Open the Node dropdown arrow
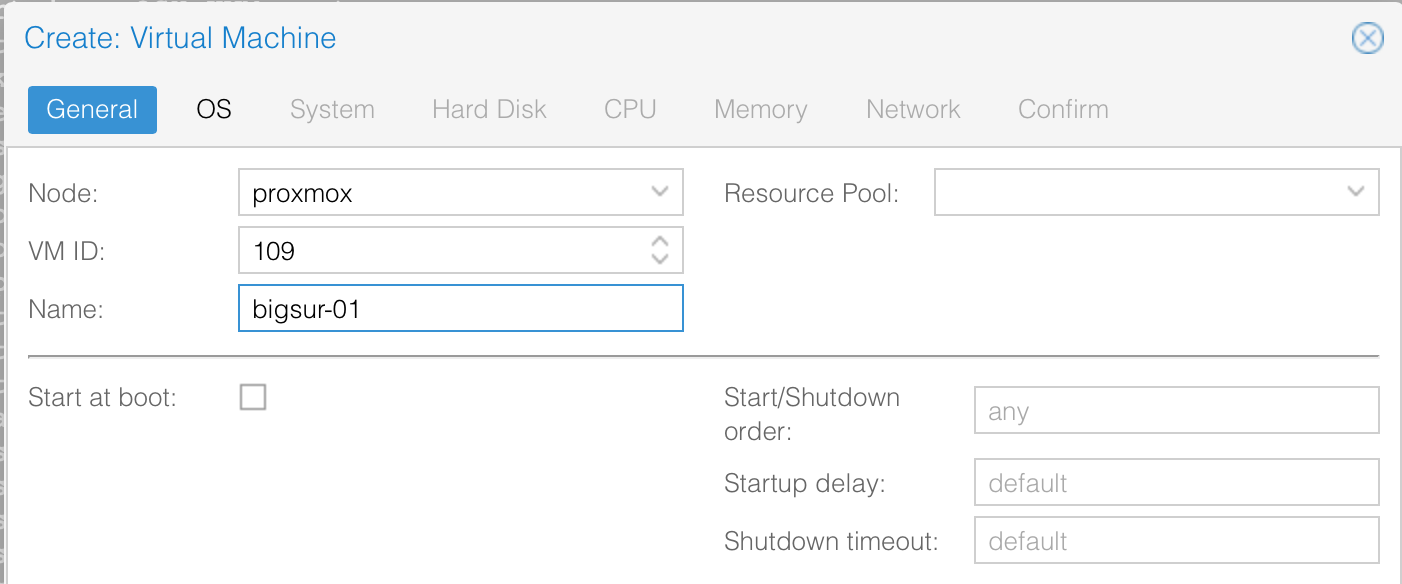Screen dimensions: 1402x584 pos(659,192)
